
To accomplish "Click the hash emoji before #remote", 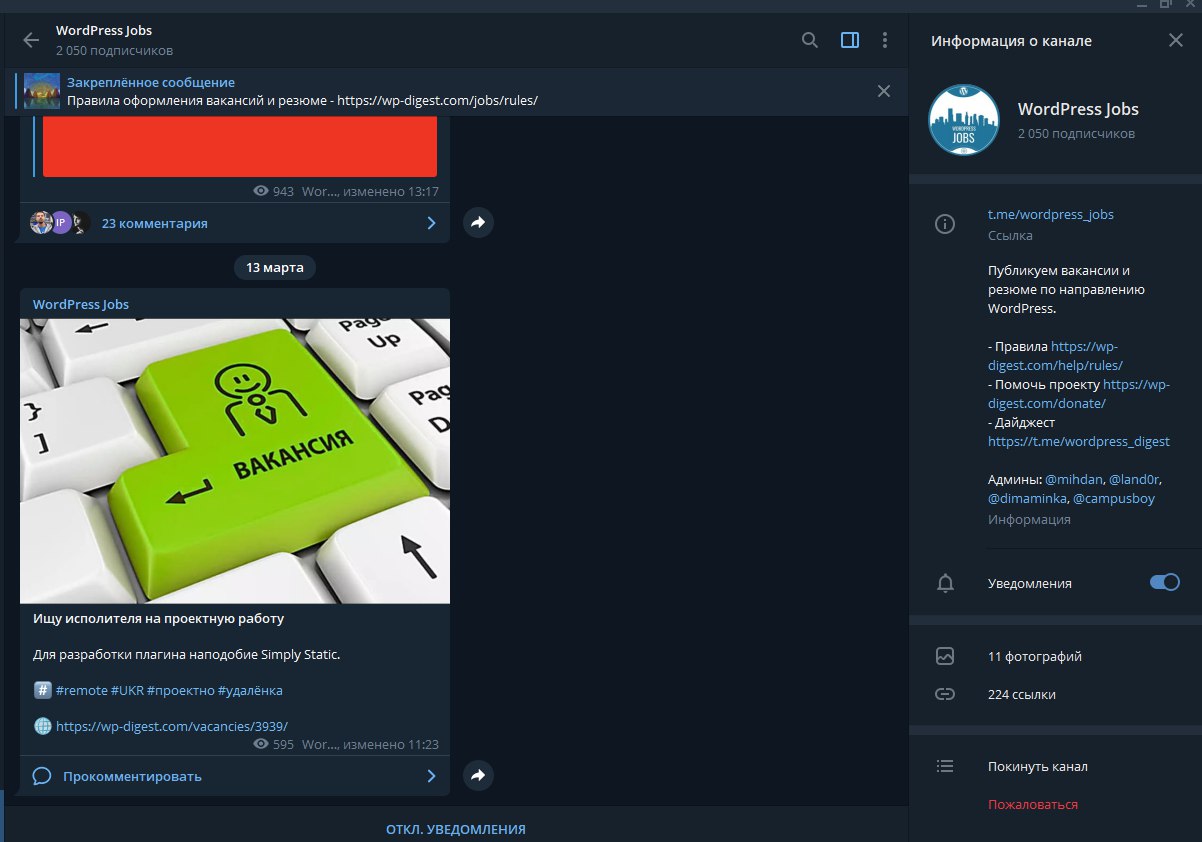I will pyautogui.click(x=42, y=690).
